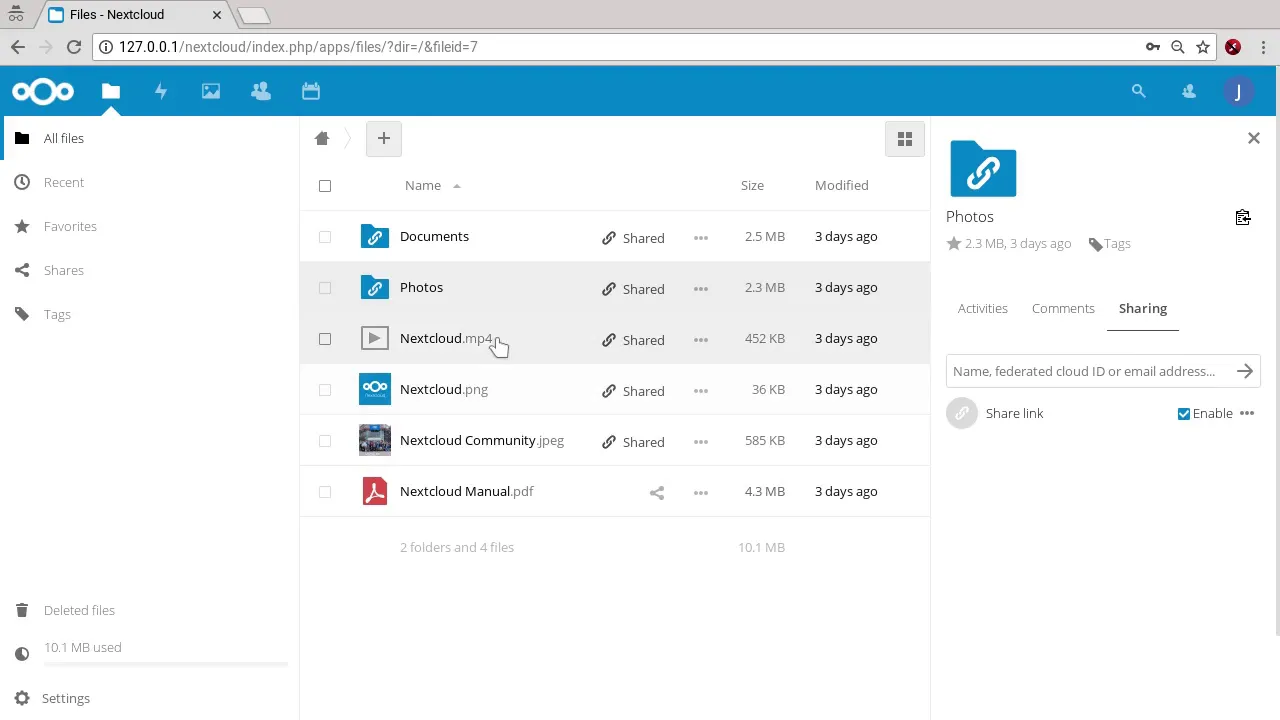Open more actions menu for Nextcloud.mp4
Screen dimensions: 1280x720
701,340
